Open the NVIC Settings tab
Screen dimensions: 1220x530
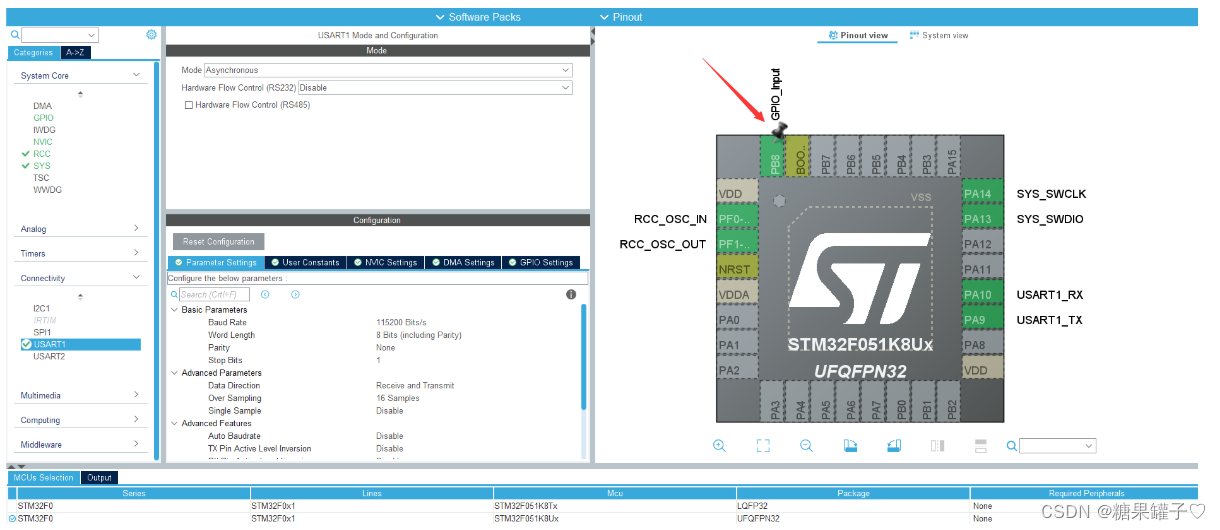click(x=385, y=263)
